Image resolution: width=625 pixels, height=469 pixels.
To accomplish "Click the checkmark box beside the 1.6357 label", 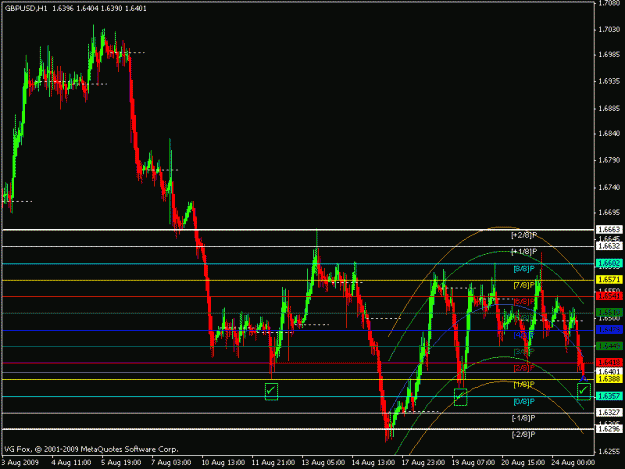I will point(584,391).
